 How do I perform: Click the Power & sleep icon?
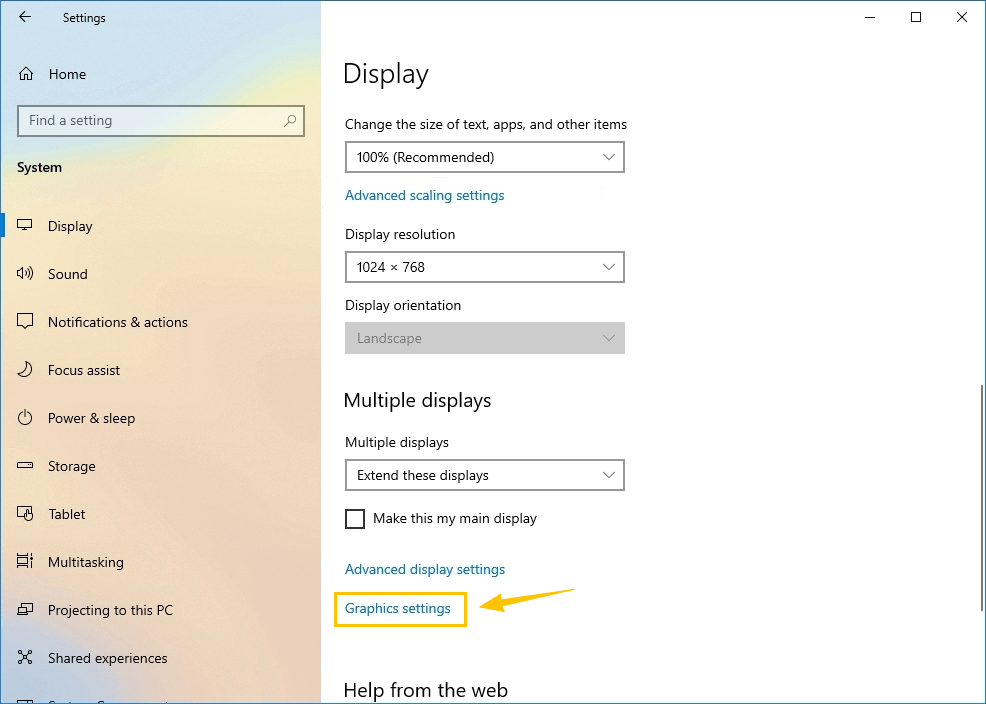(x=26, y=418)
